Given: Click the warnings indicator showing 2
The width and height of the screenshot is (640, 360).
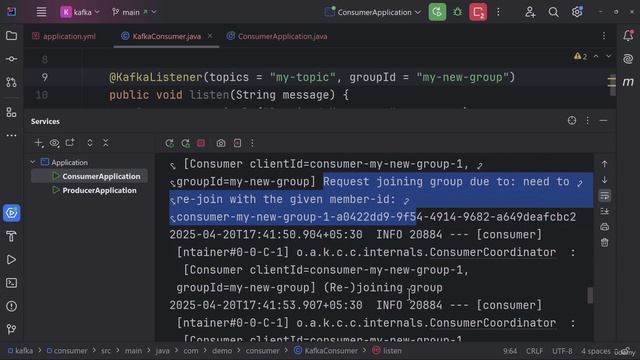Looking at the screenshot, I should (x=580, y=56).
